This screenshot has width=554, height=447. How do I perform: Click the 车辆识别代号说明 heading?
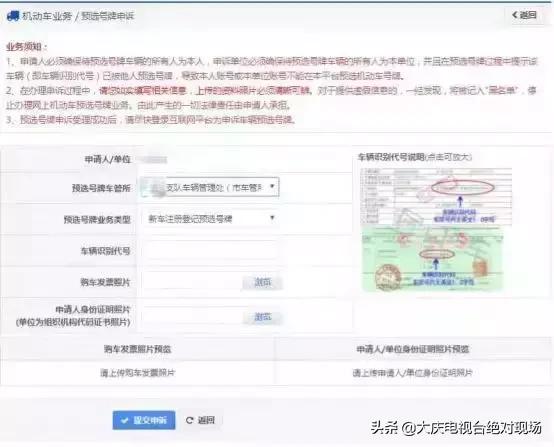[391, 157]
